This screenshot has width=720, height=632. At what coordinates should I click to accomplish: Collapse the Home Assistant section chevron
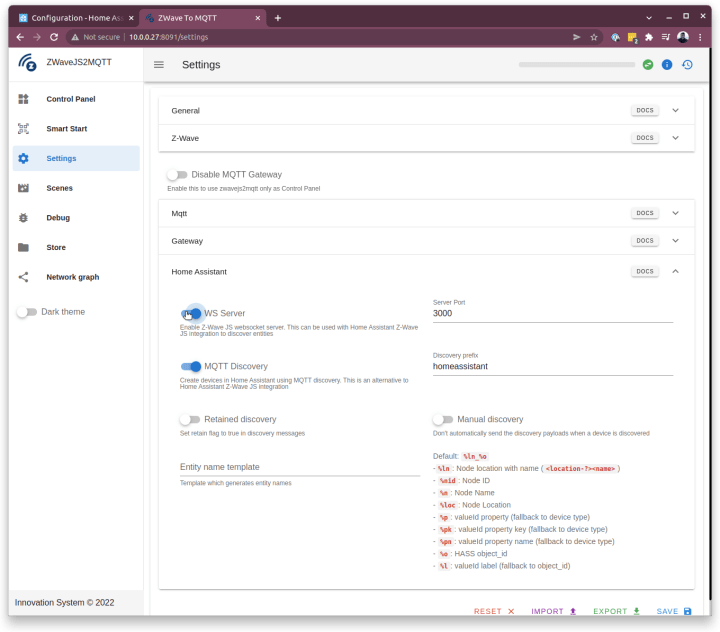[675, 271]
